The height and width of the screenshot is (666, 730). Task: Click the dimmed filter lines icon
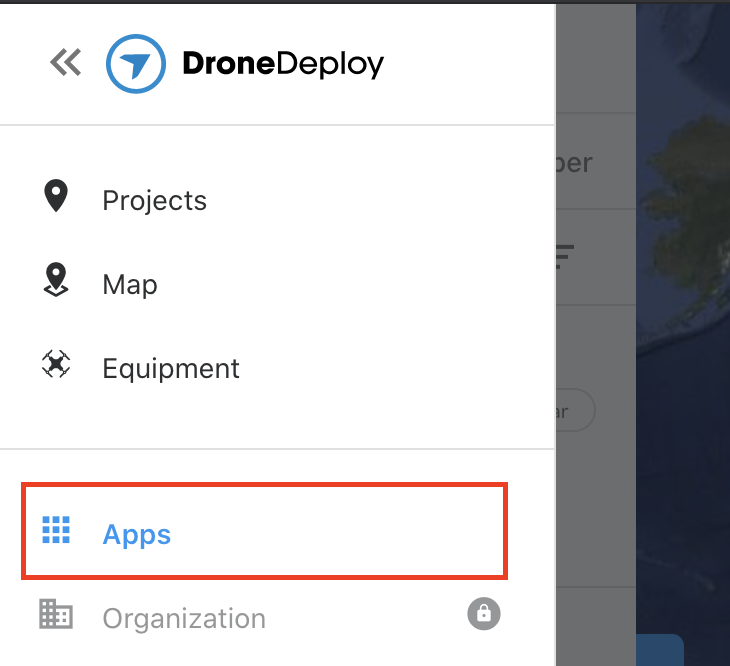pos(565,256)
